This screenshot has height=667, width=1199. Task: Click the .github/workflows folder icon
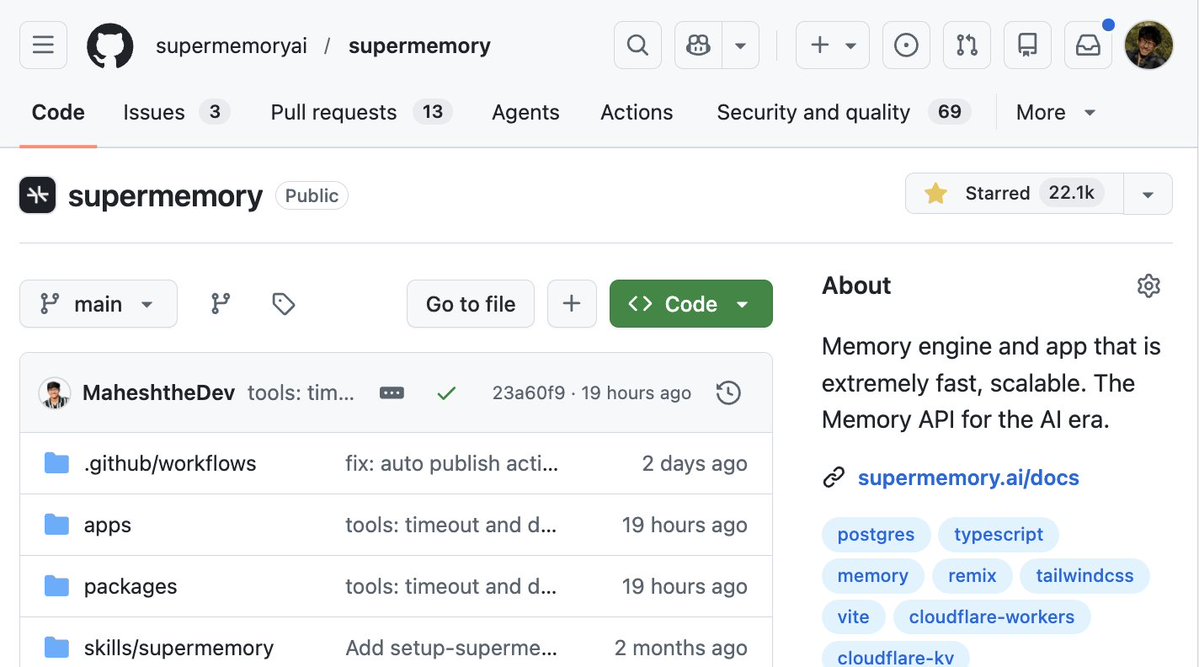[57, 463]
